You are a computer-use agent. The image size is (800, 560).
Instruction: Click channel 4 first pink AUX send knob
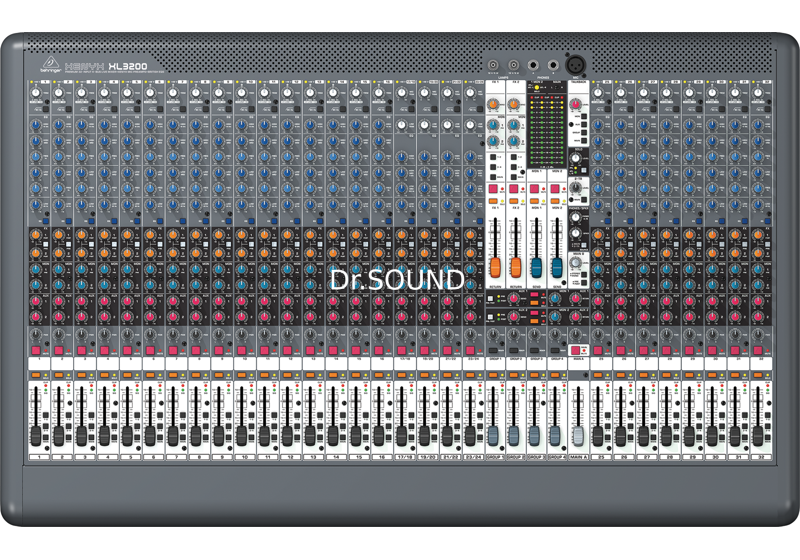(x=105, y=301)
